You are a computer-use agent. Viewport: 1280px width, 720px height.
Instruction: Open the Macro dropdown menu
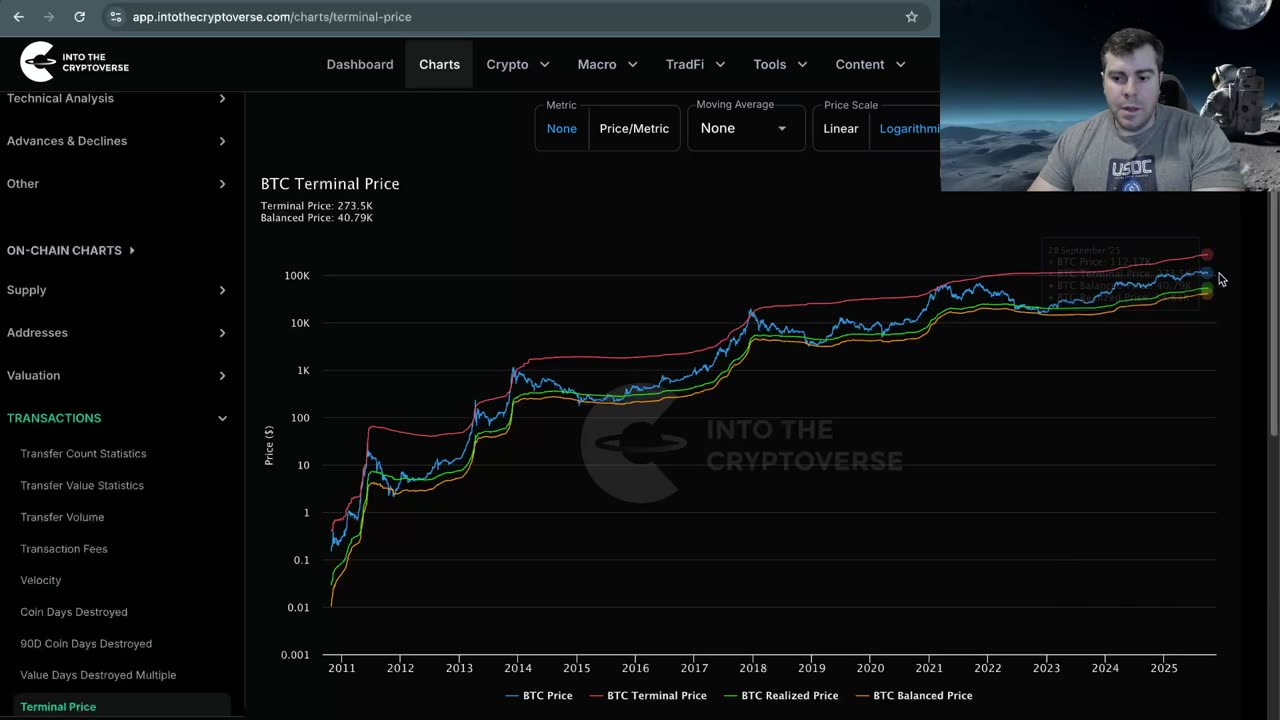[607, 64]
